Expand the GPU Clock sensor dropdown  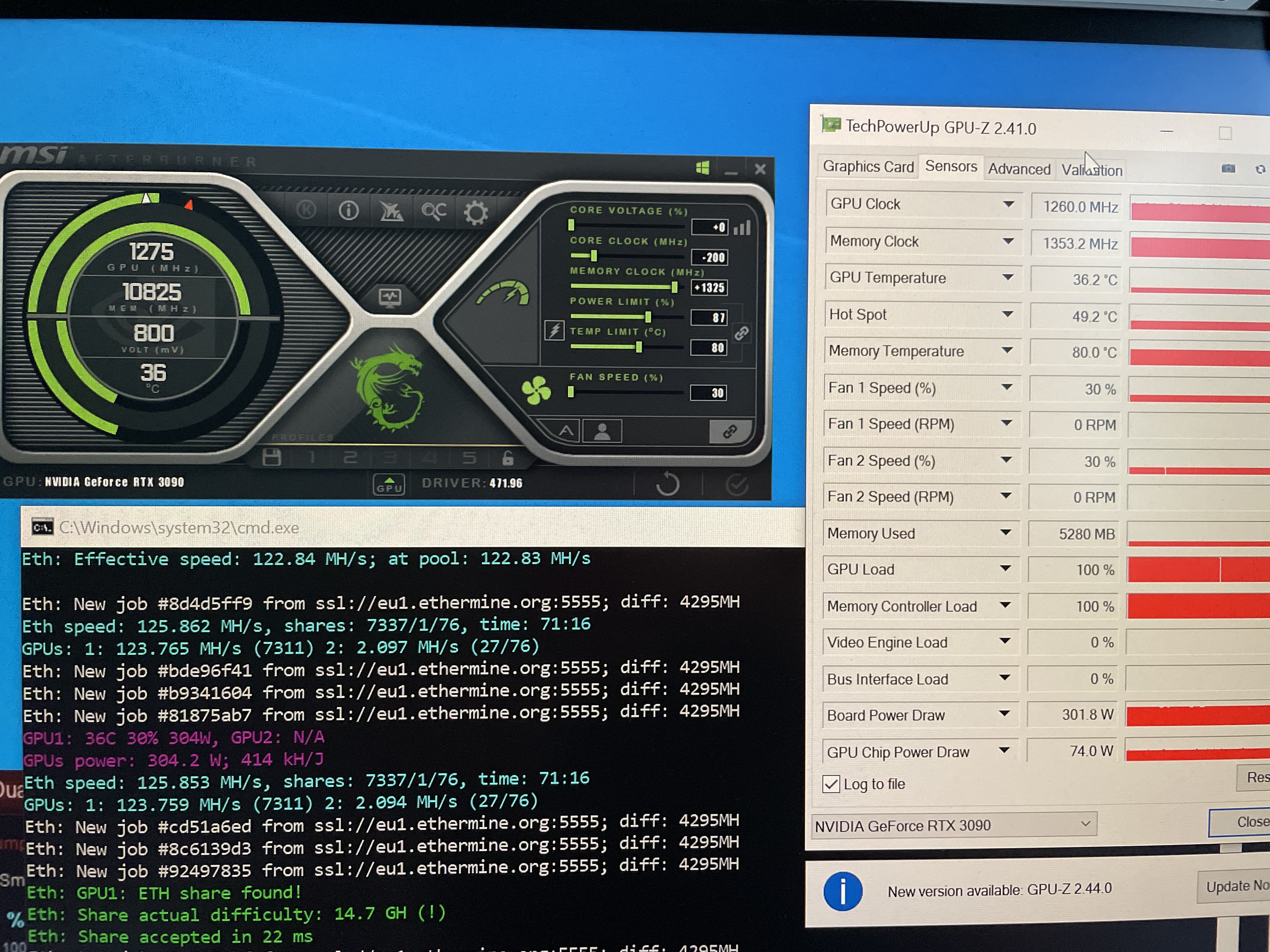click(1008, 205)
